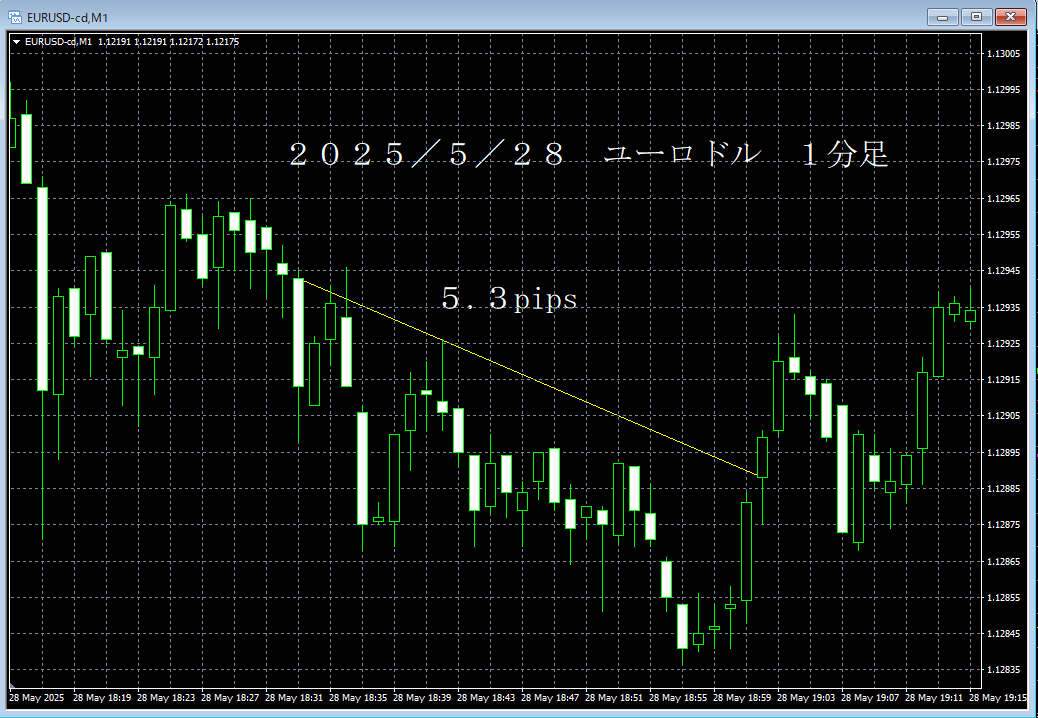Click the 28 May 18:59 time label

742,697
